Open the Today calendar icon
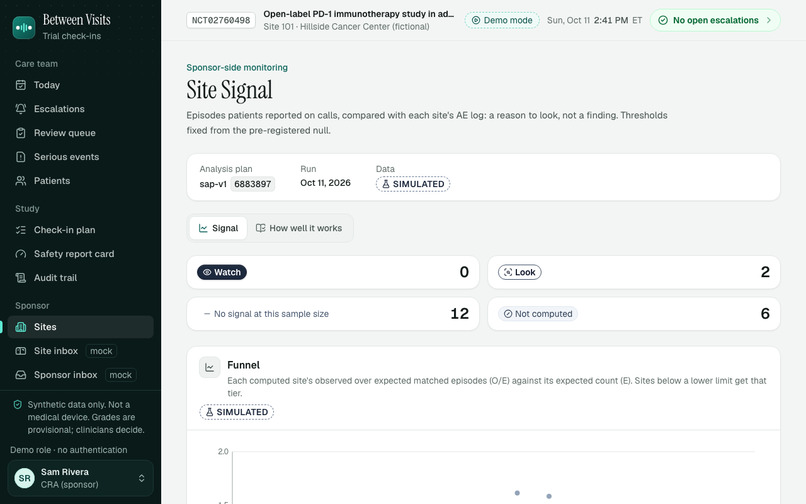The width and height of the screenshot is (806, 504). tap(21, 85)
